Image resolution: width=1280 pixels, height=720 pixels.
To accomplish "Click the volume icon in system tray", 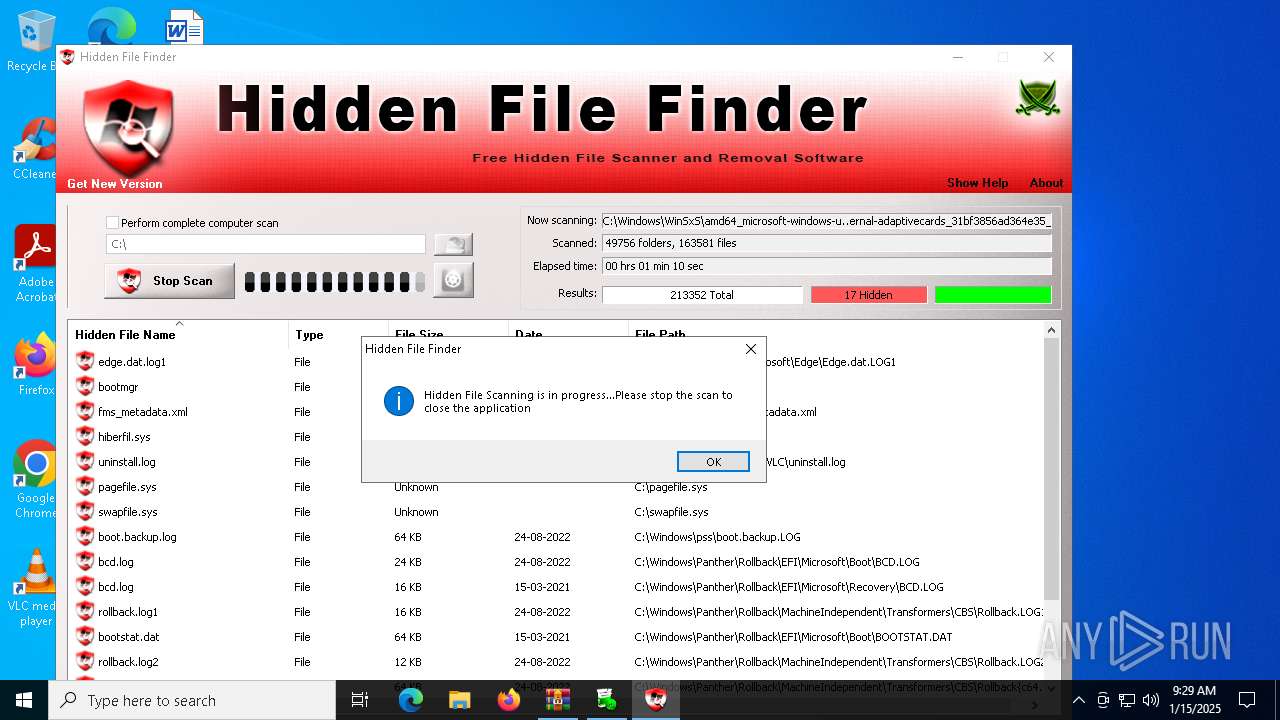I will coord(1151,700).
